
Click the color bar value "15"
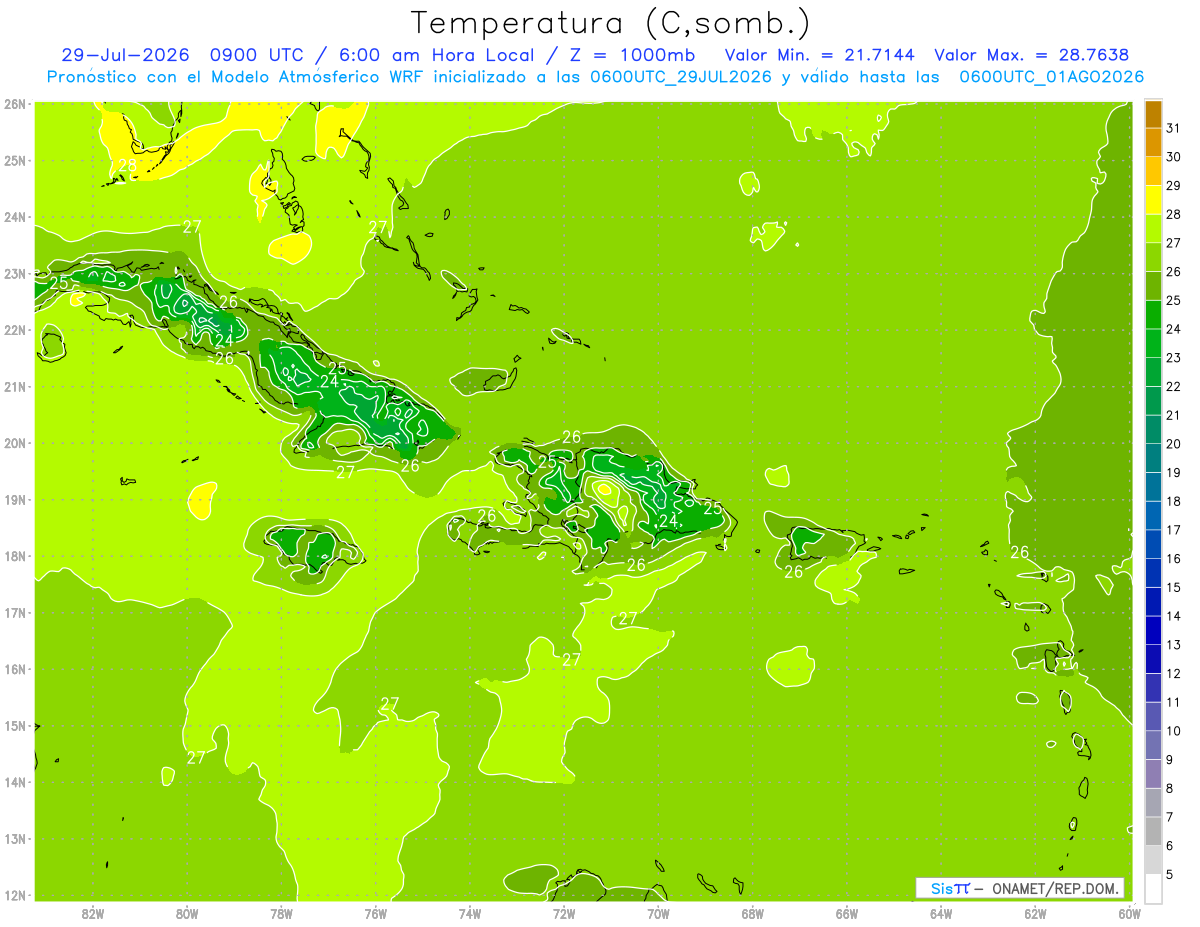[x=1173, y=588]
